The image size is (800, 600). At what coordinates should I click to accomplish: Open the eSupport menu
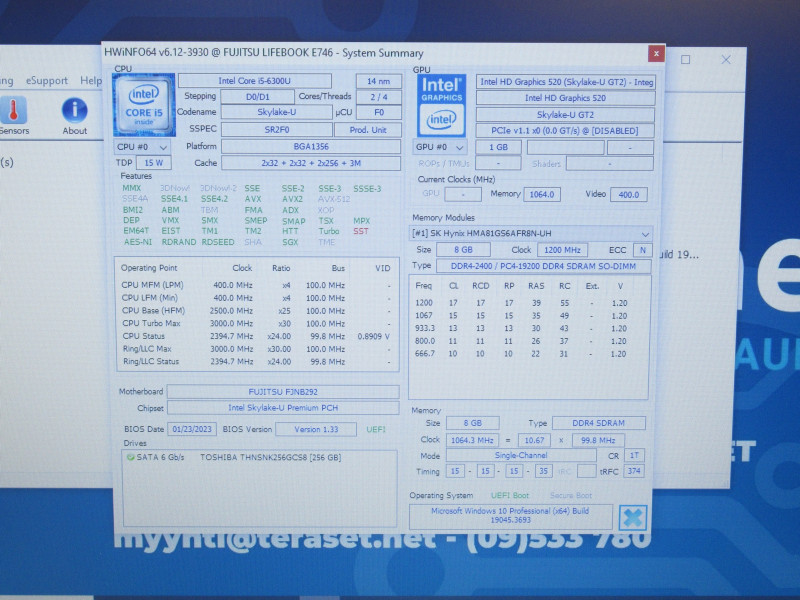(46, 81)
